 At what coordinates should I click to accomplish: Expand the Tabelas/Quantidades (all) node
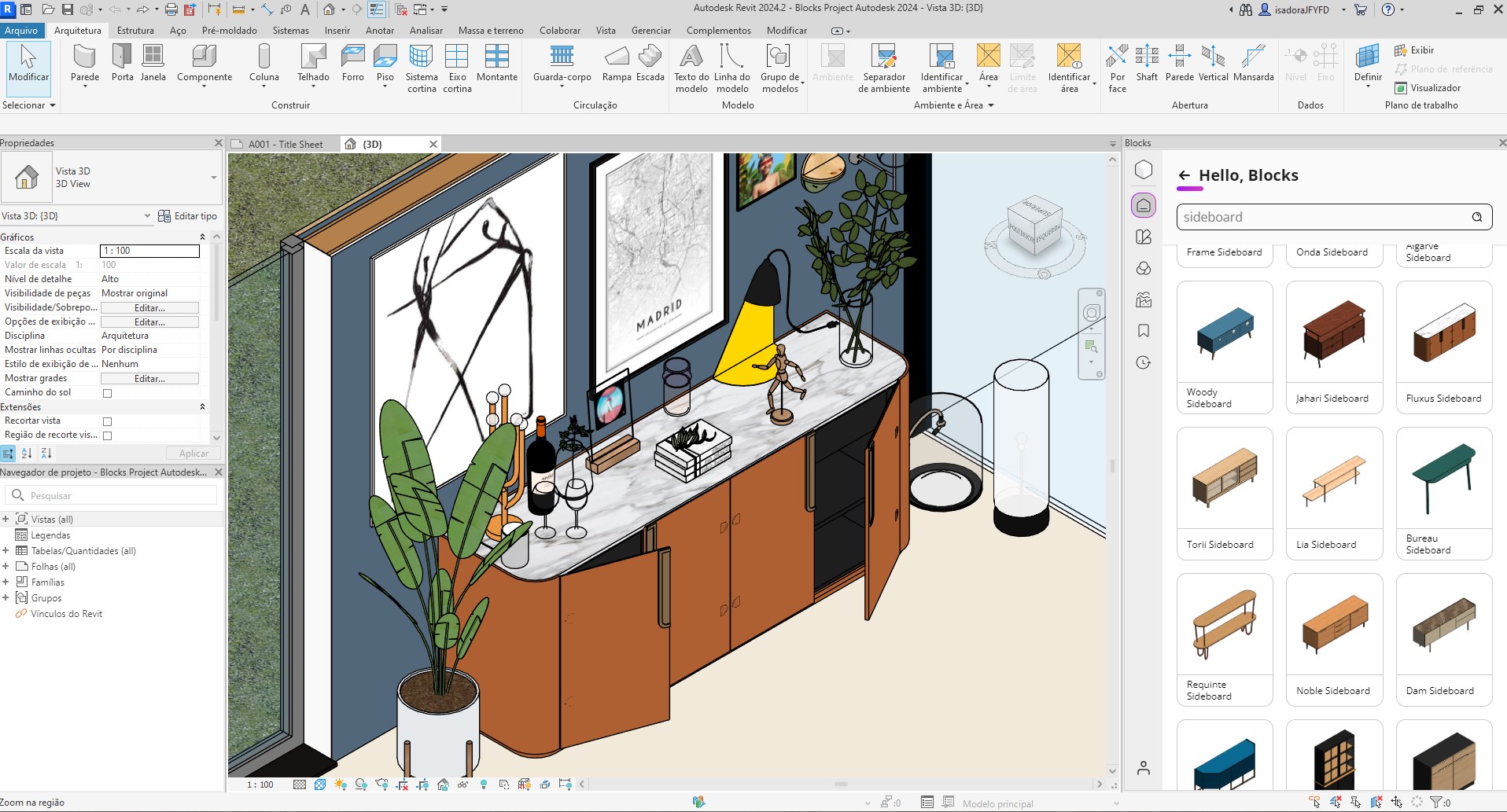(x=6, y=551)
